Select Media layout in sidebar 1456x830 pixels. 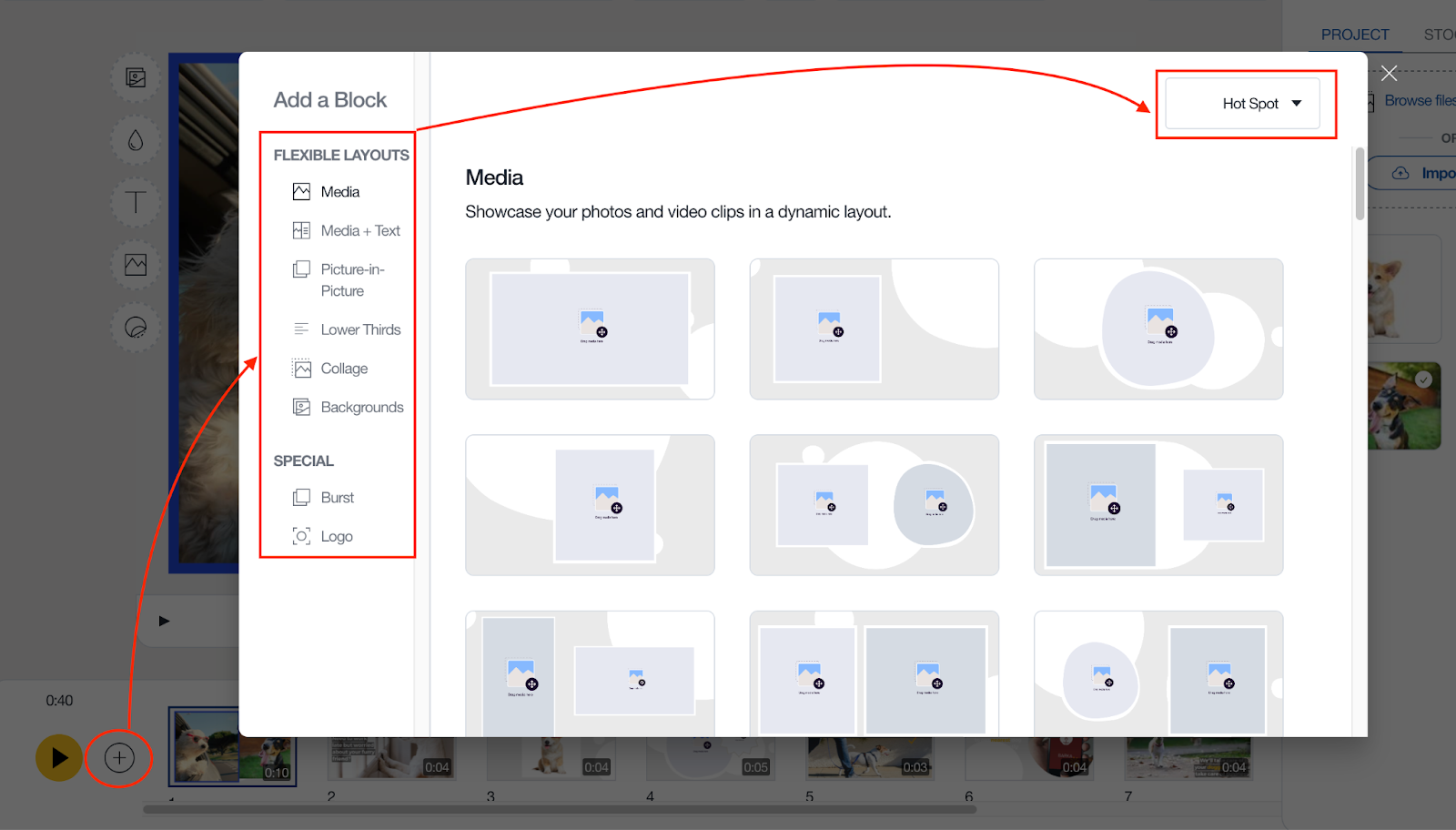(339, 192)
